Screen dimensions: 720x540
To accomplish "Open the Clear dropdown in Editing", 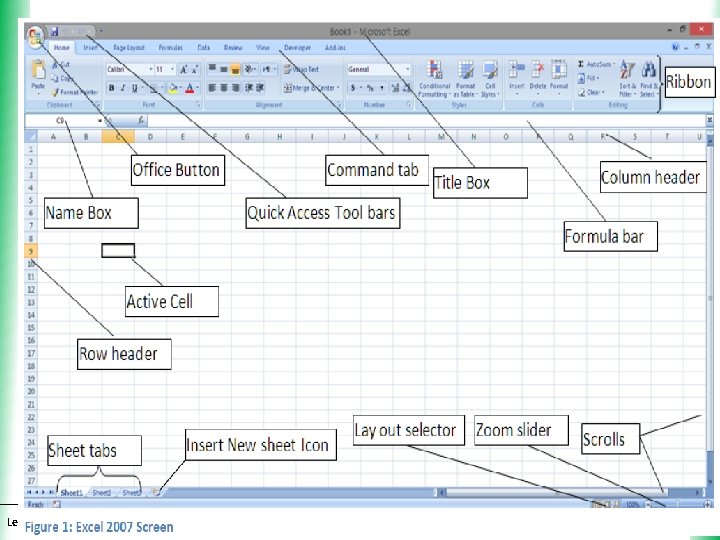I will point(591,92).
